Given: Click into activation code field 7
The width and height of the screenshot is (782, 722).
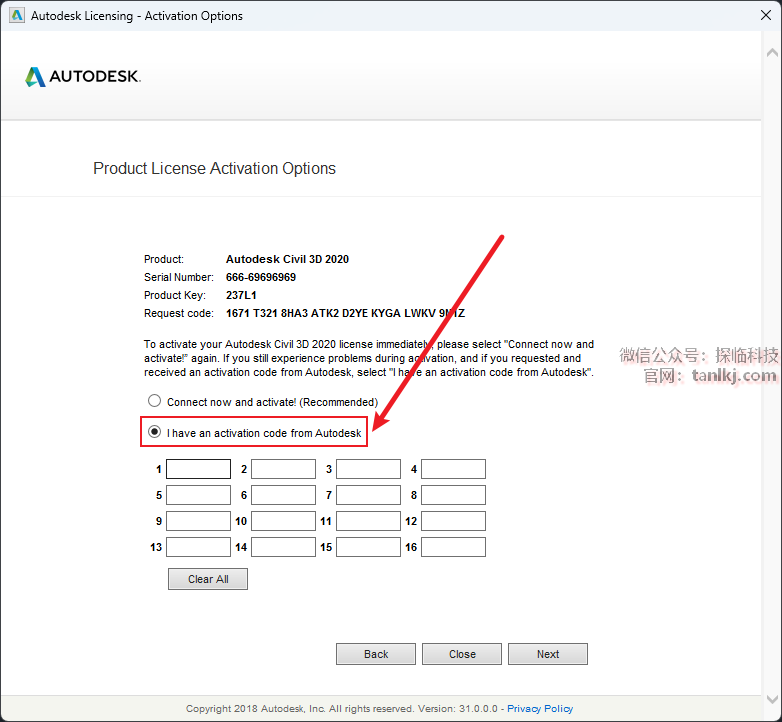Looking at the screenshot, I should click(x=368, y=495).
